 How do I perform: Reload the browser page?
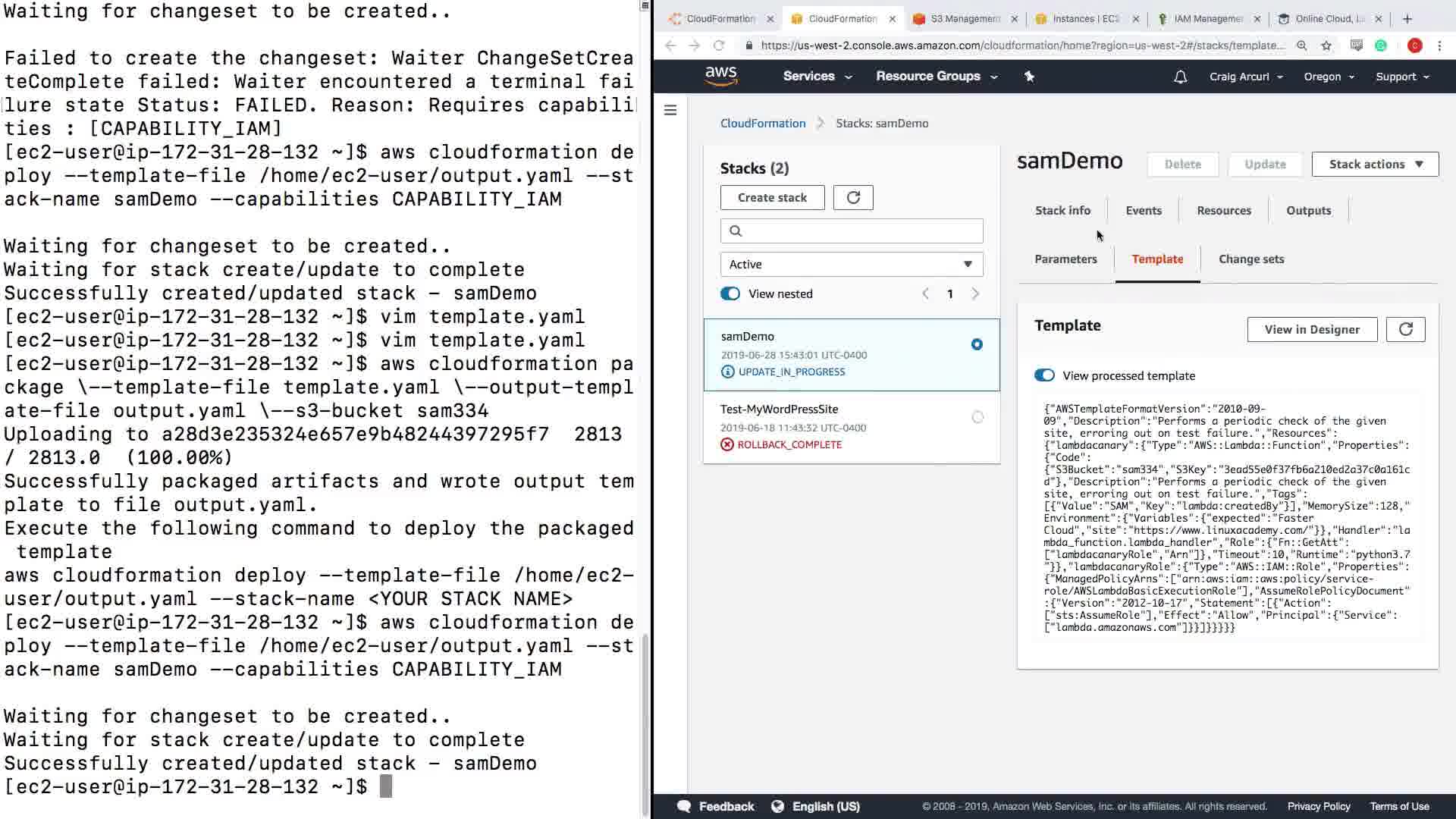point(719,45)
